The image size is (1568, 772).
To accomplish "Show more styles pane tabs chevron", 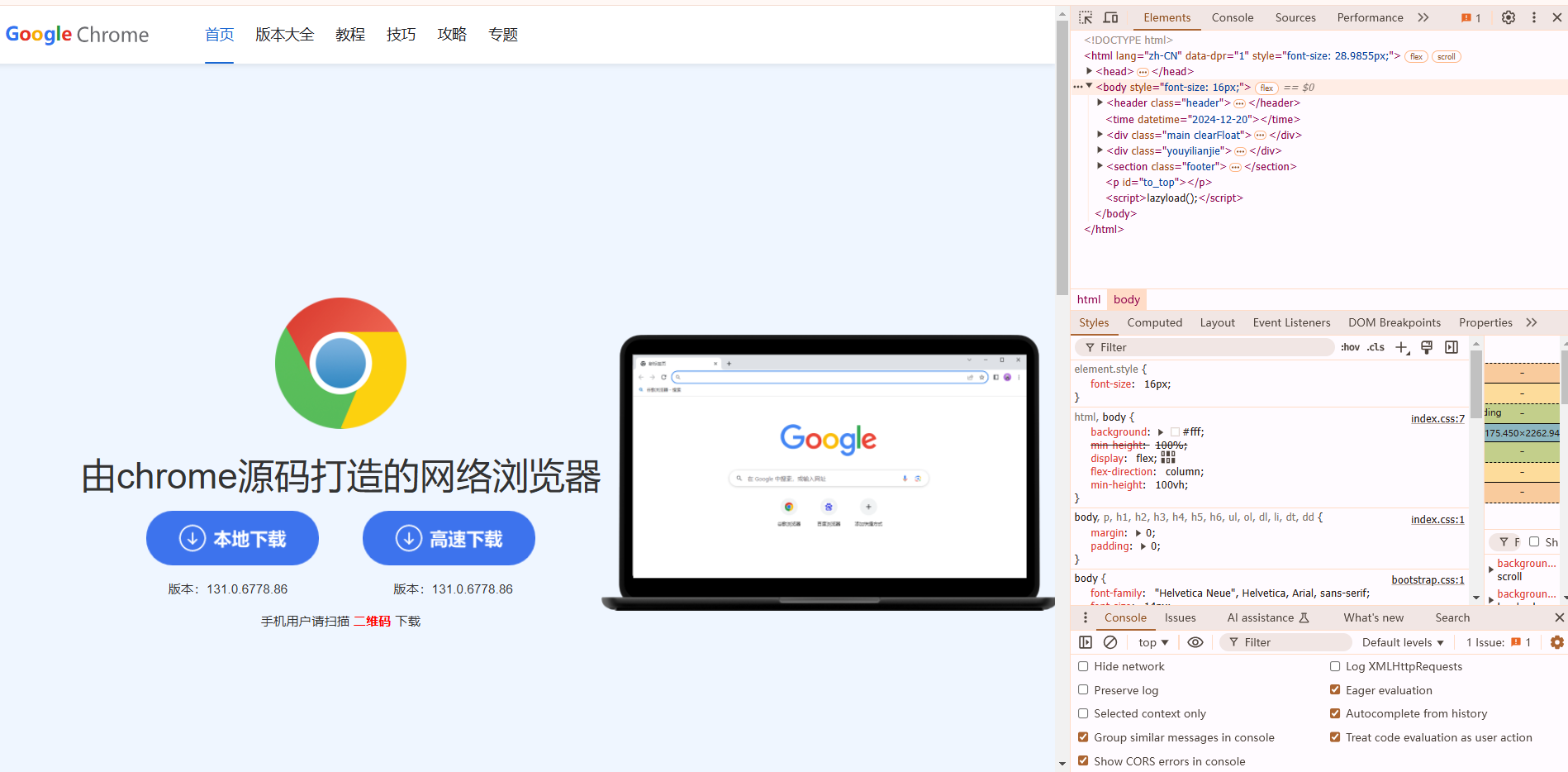I will [x=1532, y=322].
